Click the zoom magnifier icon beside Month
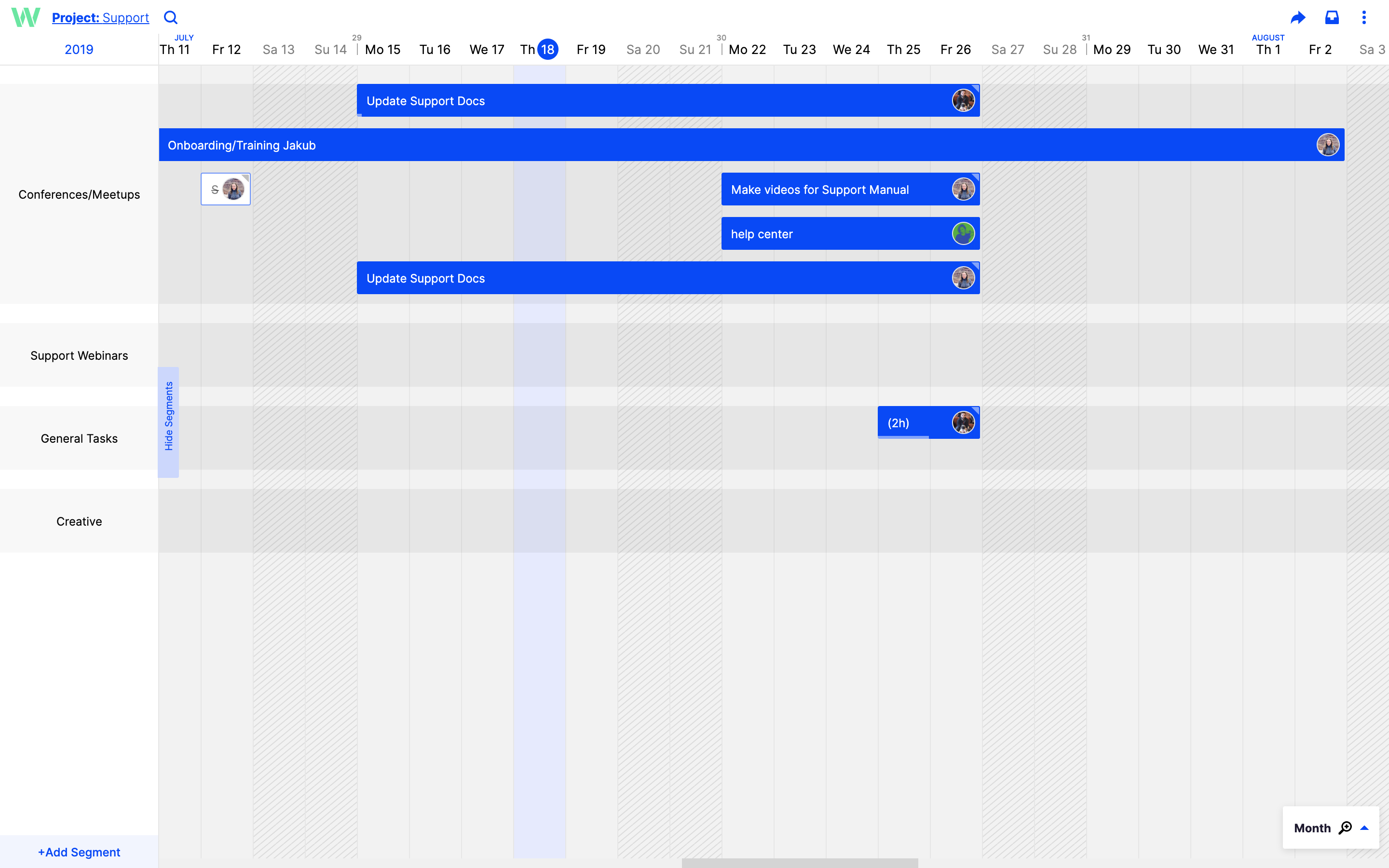This screenshot has height=868, width=1389. click(1346, 828)
